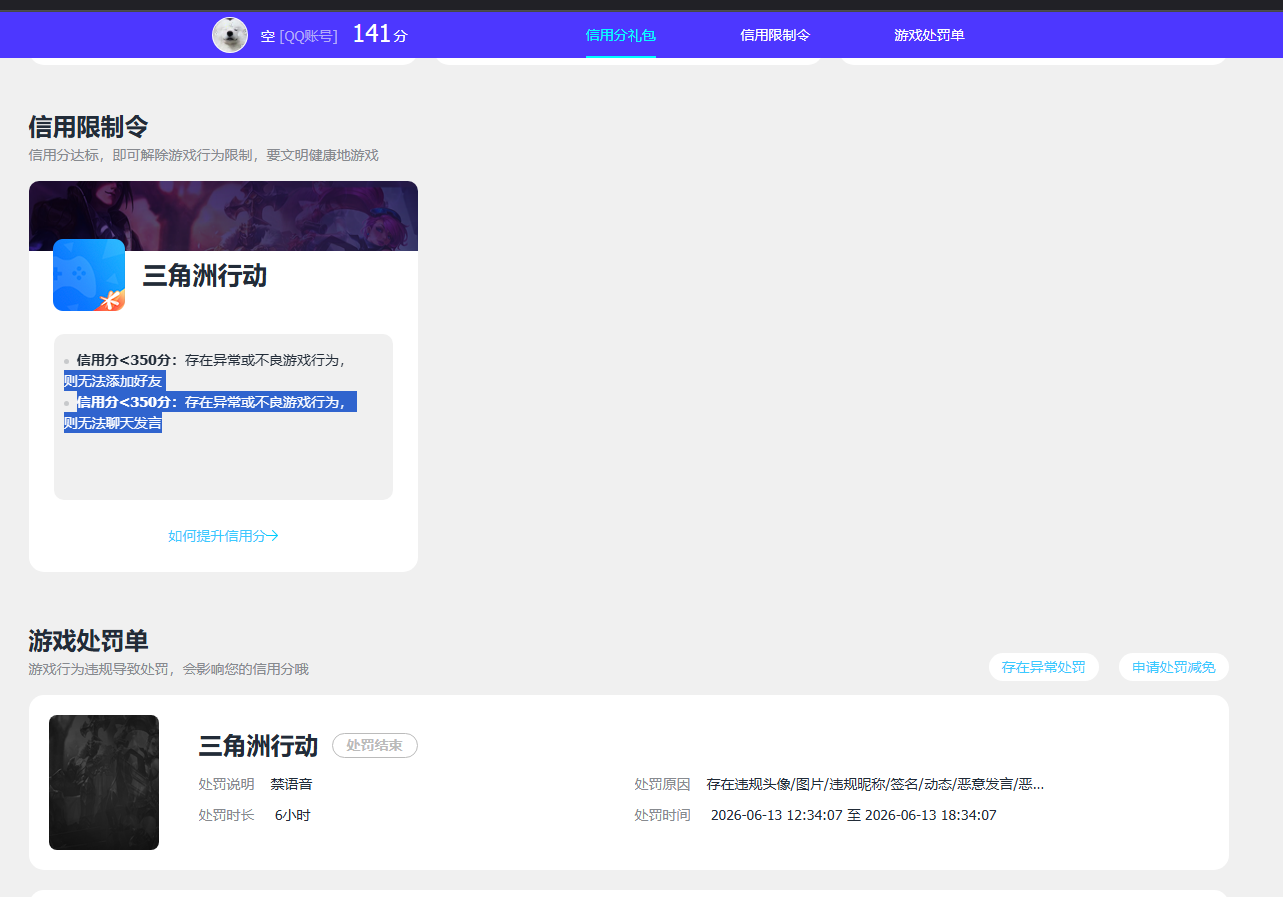Click the 游戏处罚单 section heading
Viewport: 1283px width, 897px height.
[x=88, y=641]
